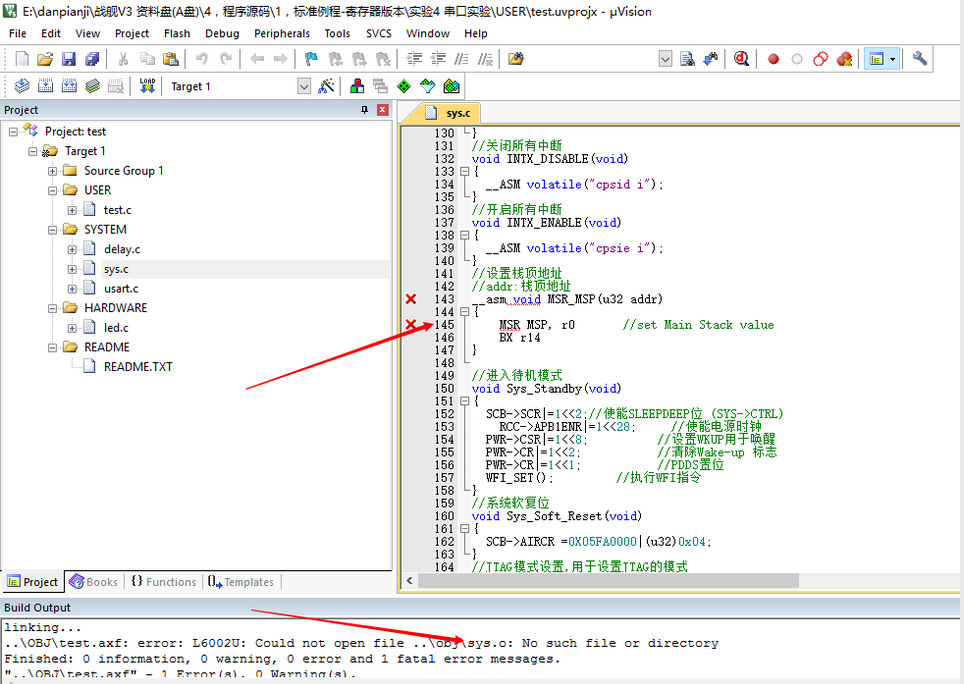Start the debug session icon
The height and width of the screenshot is (684, 964).
click(x=741, y=59)
